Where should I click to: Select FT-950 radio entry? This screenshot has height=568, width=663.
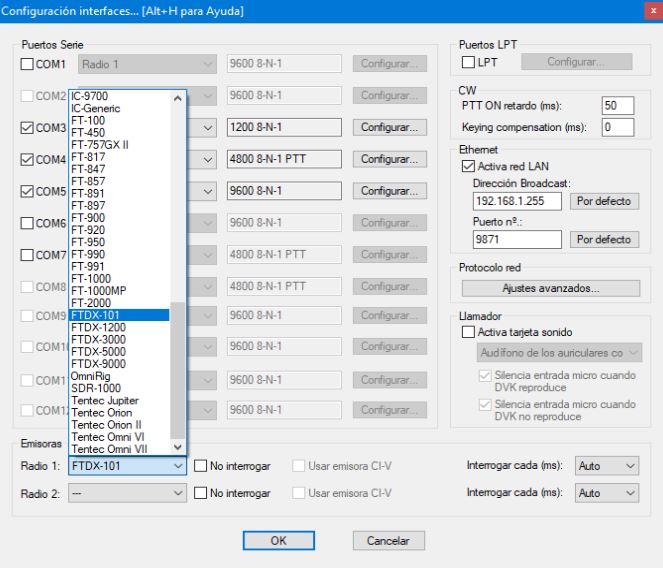120,242
